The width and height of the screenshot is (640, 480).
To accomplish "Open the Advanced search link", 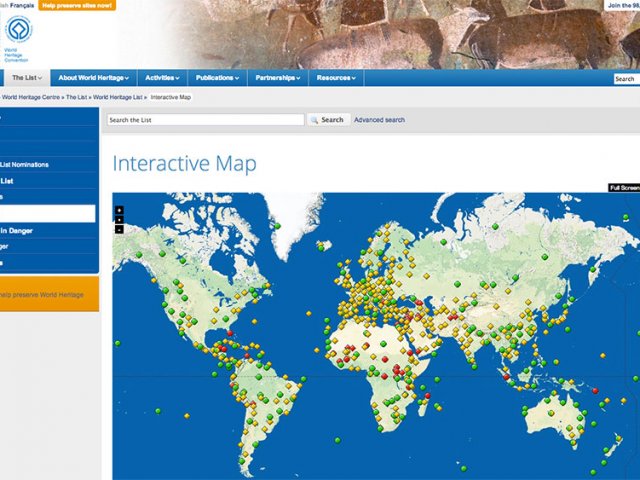I will pos(379,120).
